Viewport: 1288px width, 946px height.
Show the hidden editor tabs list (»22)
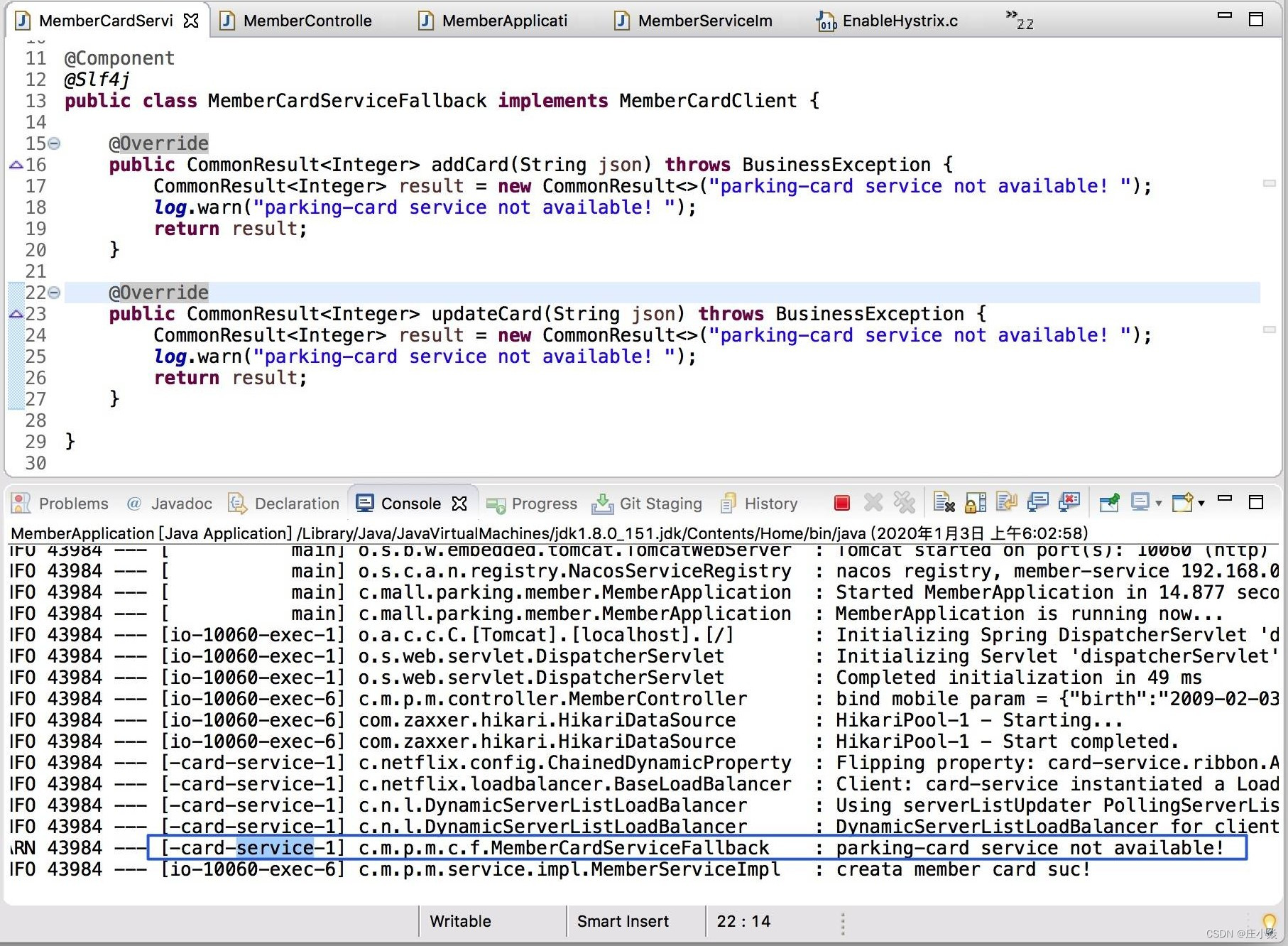(x=1020, y=20)
